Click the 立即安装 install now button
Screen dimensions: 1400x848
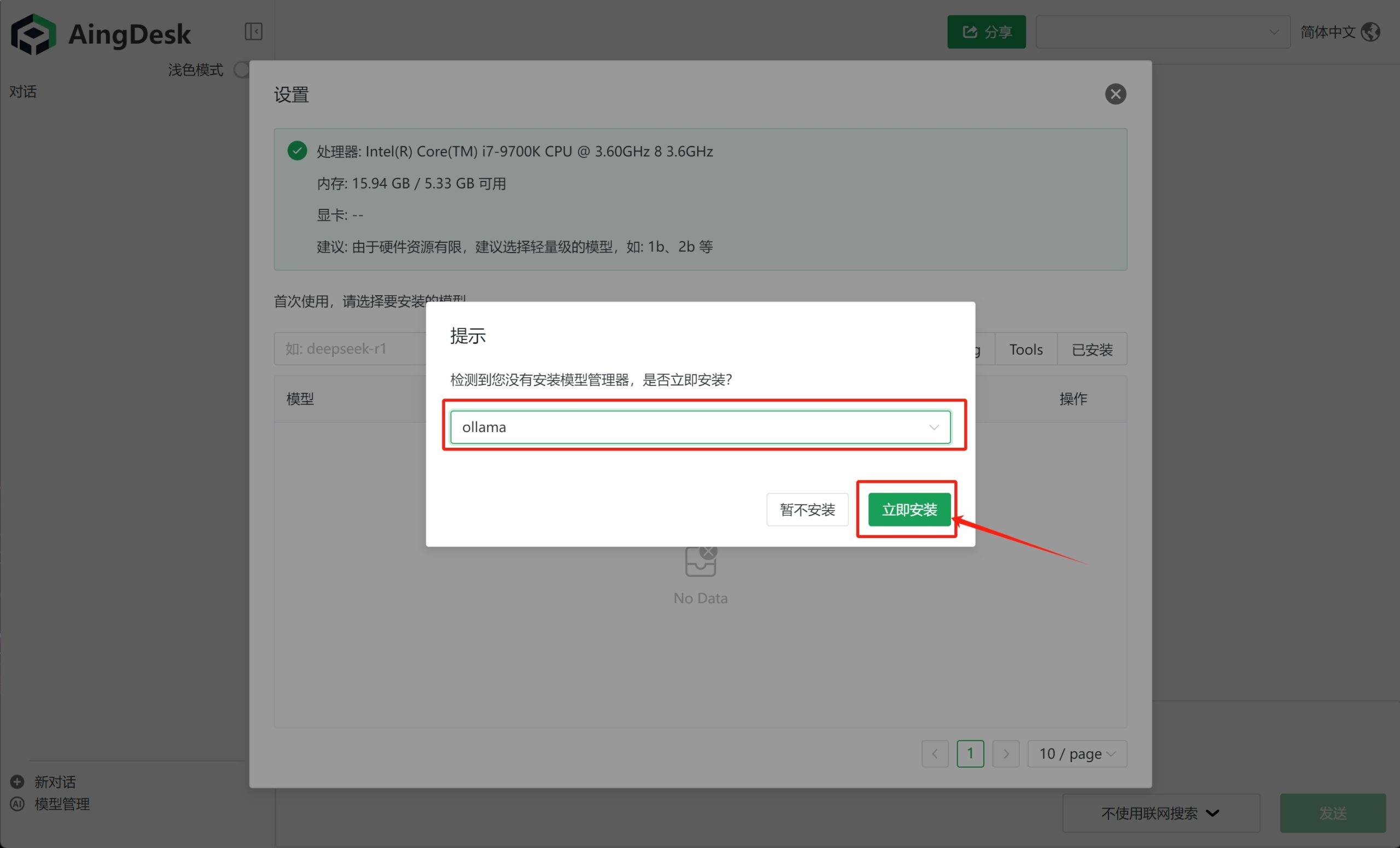[908, 510]
